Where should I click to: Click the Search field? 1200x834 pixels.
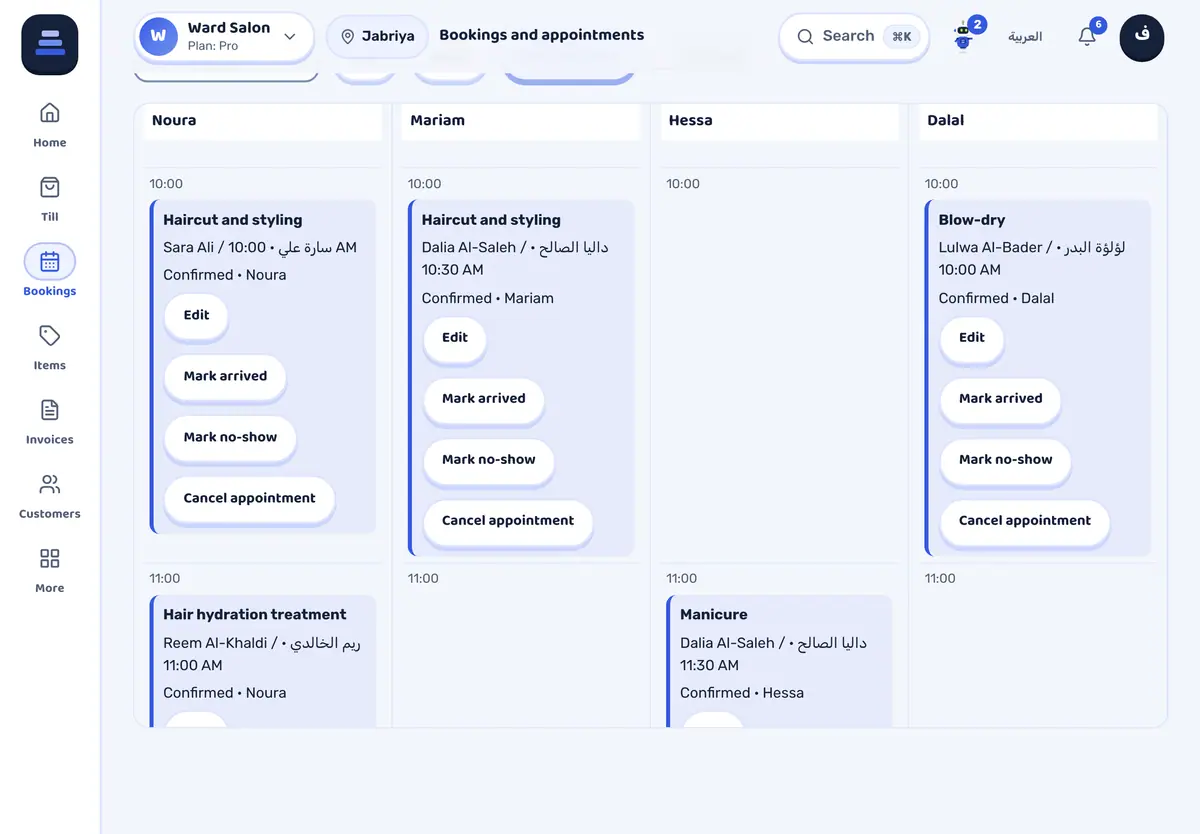(x=854, y=37)
